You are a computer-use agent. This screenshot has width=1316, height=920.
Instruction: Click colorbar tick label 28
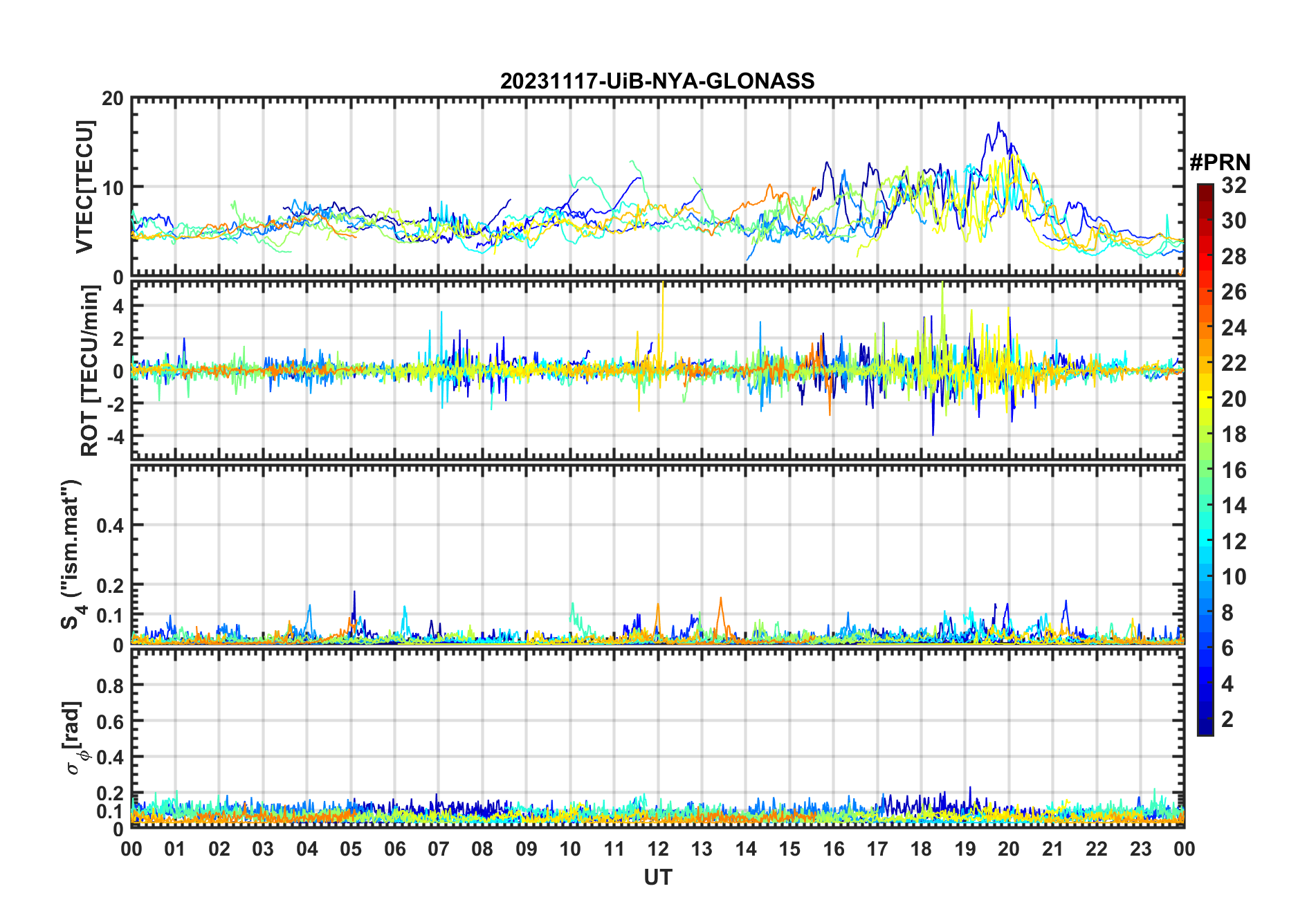pyautogui.click(x=1234, y=257)
